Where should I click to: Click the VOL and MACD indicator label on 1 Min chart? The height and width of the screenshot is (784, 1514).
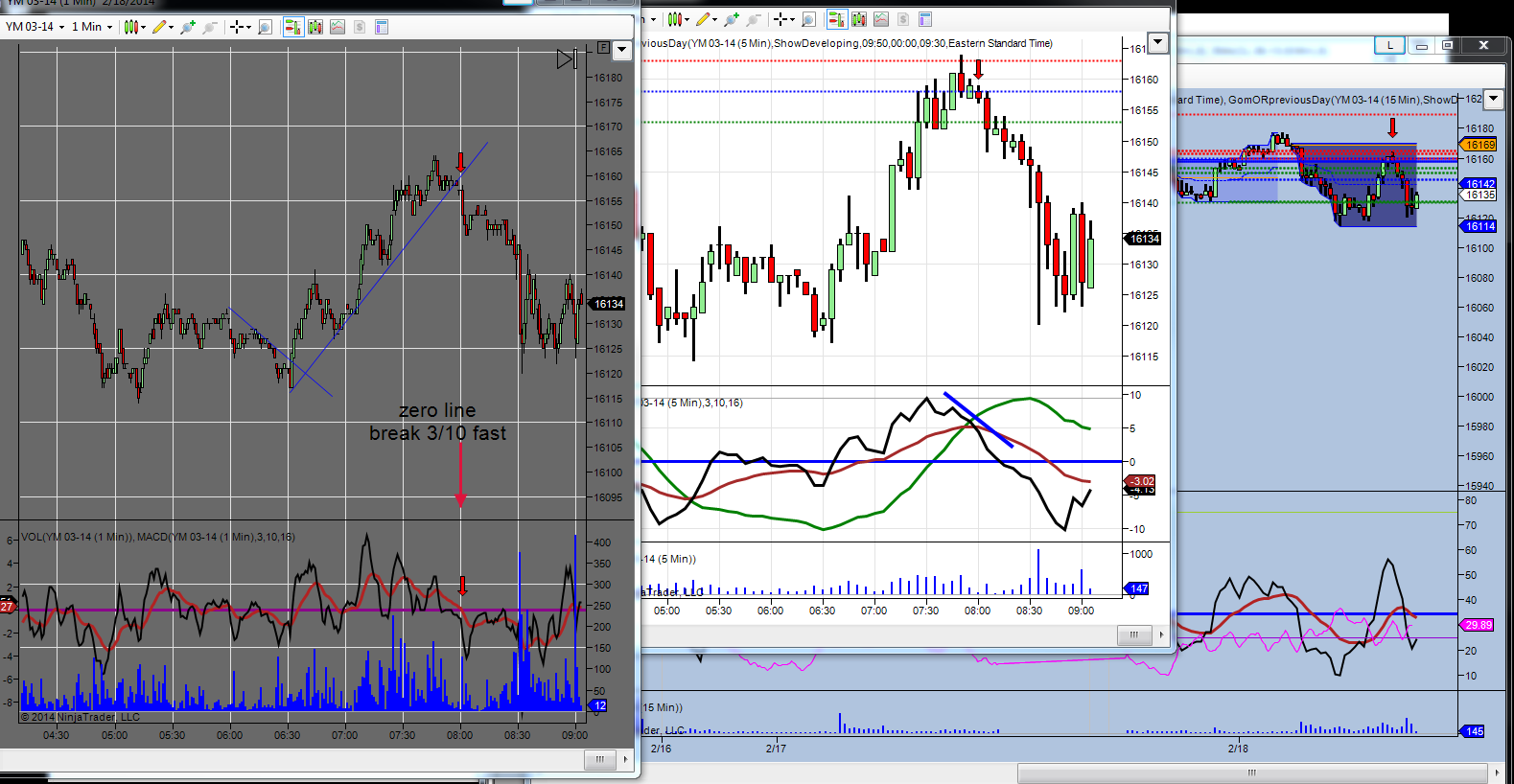pos(158,537)
